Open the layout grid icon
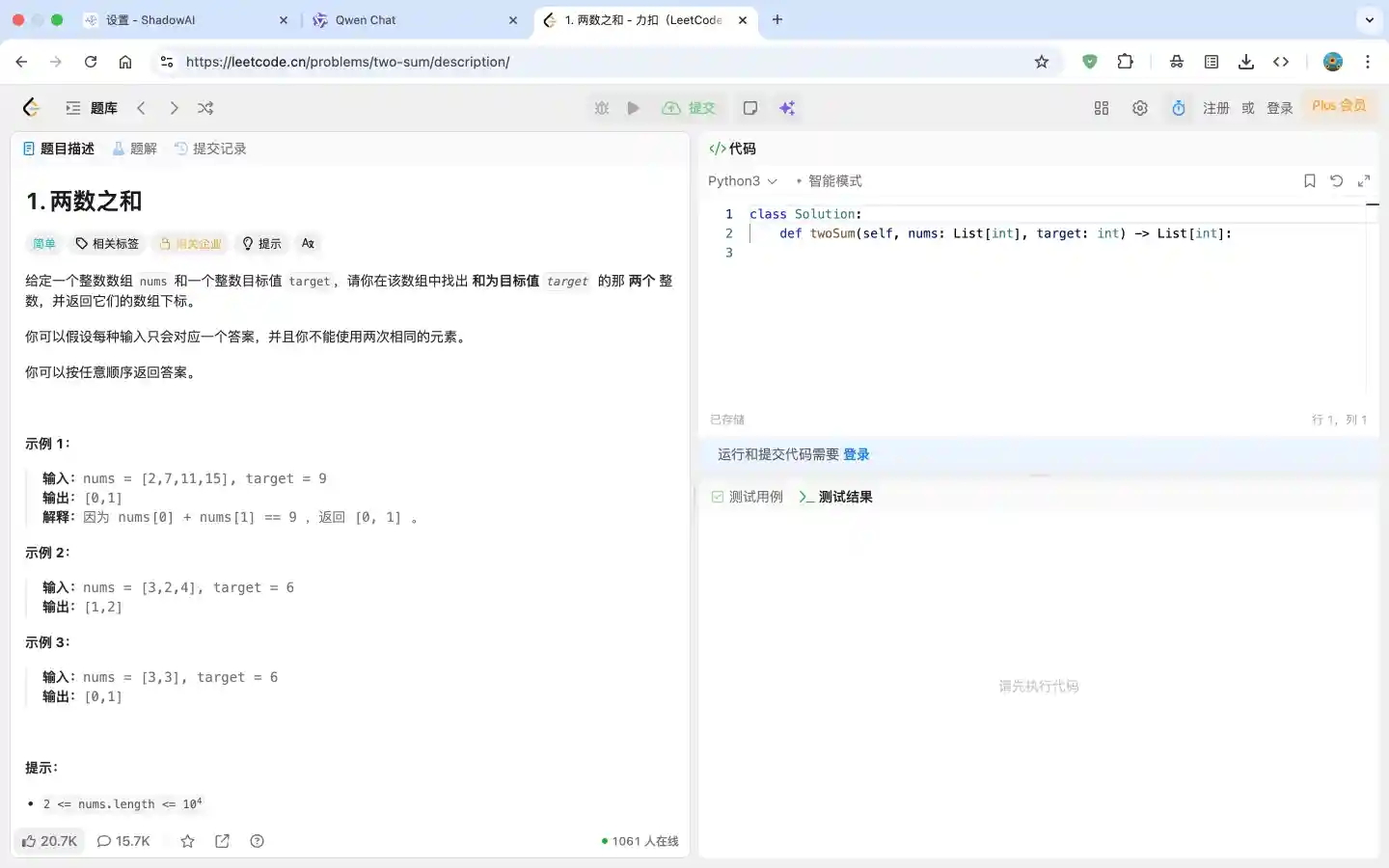 click(x=1102, y=108)
